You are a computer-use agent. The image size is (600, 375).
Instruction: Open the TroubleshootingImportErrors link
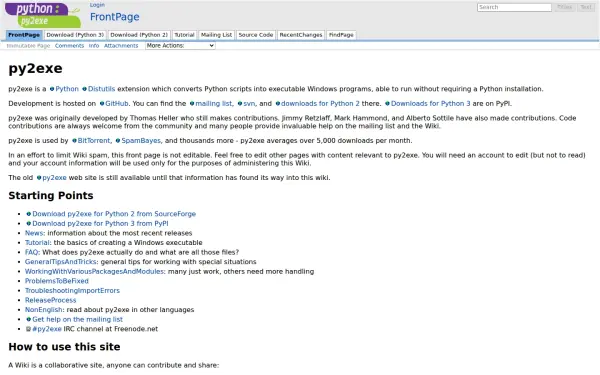coord(72,290)
